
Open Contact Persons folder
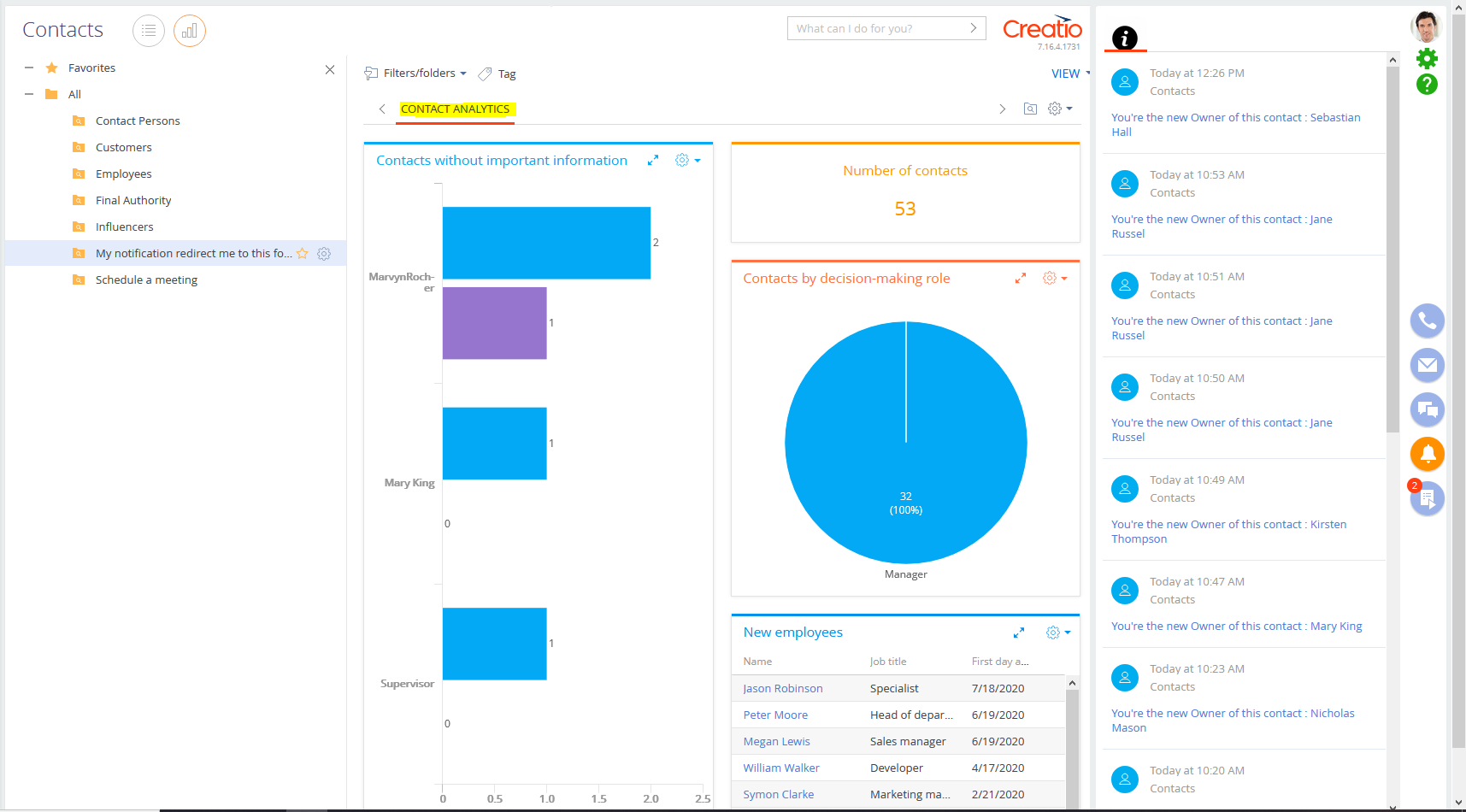[138, 121]
